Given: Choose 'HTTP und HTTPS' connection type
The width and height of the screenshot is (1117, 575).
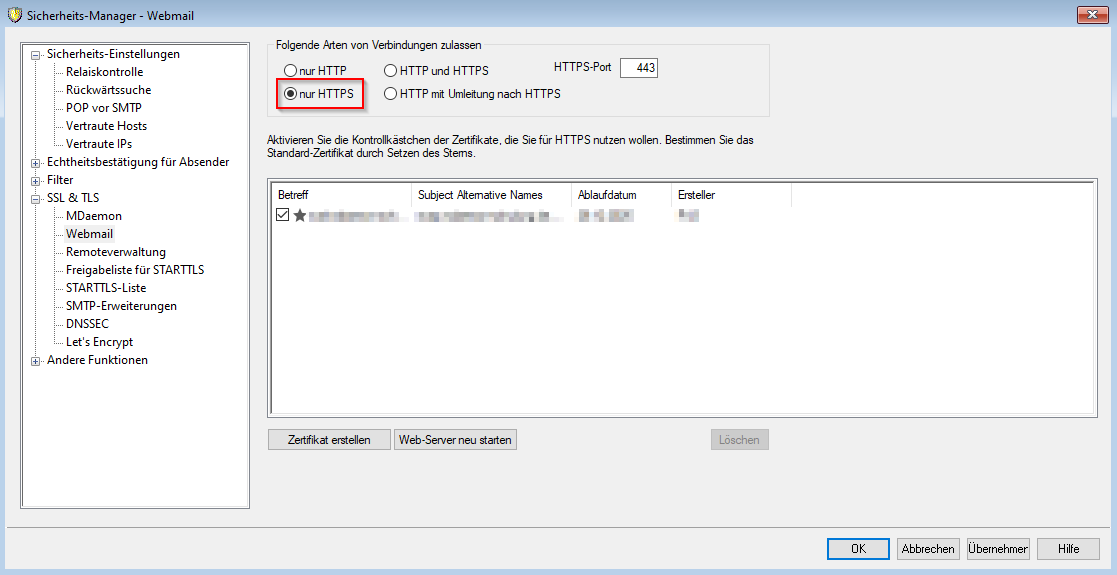Looking at the screenshot, I should [x=391, y=71].
